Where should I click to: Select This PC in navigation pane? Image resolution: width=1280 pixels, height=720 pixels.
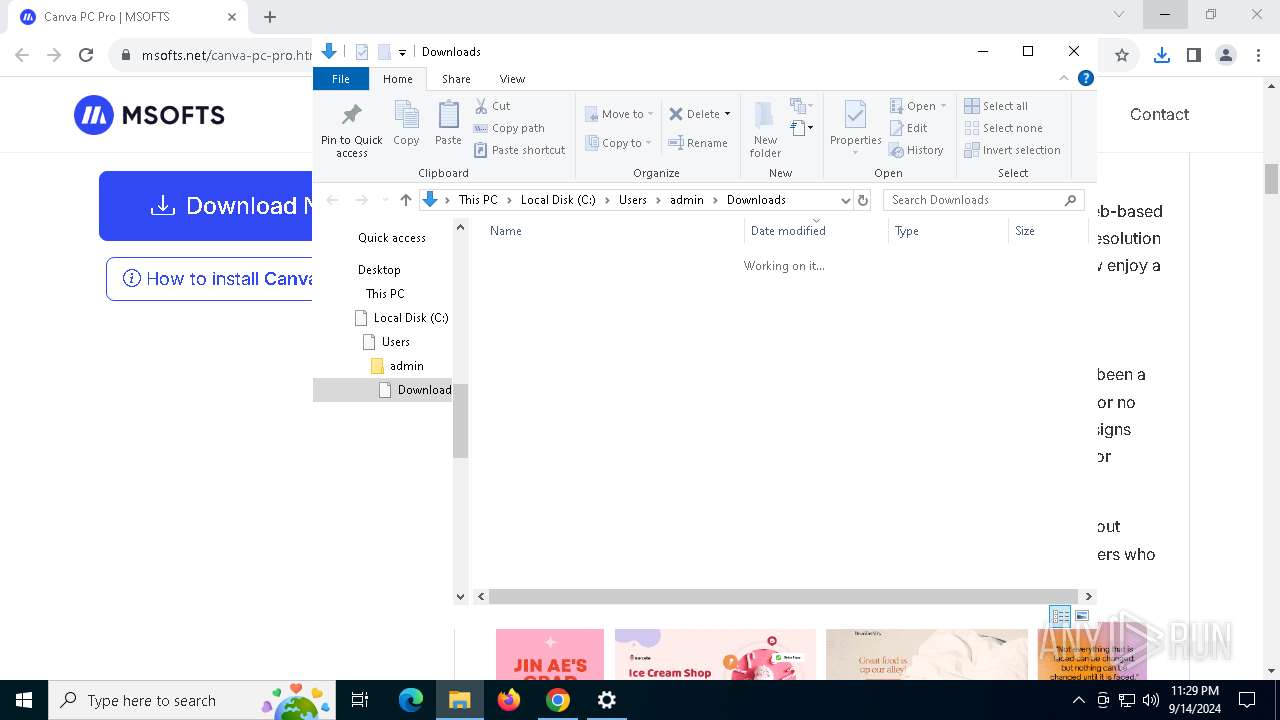coord(385,294)
